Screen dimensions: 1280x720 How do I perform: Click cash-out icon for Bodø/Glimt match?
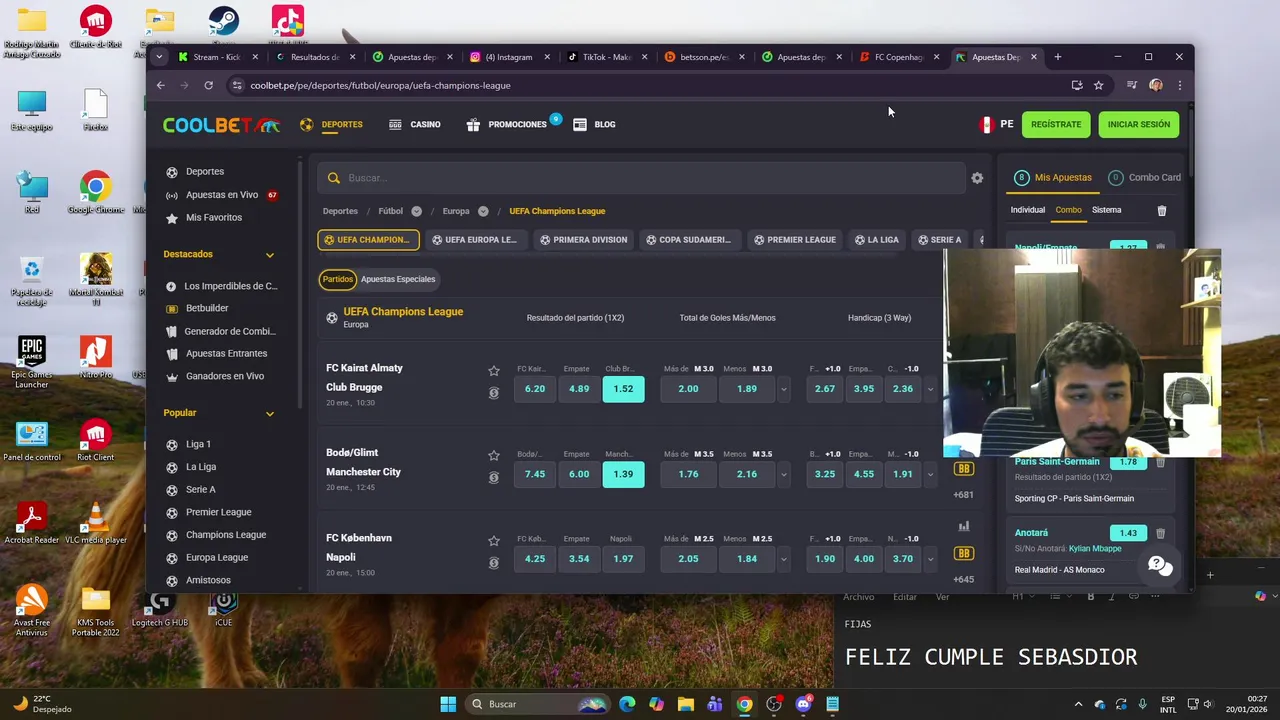[x=494, y=478]
